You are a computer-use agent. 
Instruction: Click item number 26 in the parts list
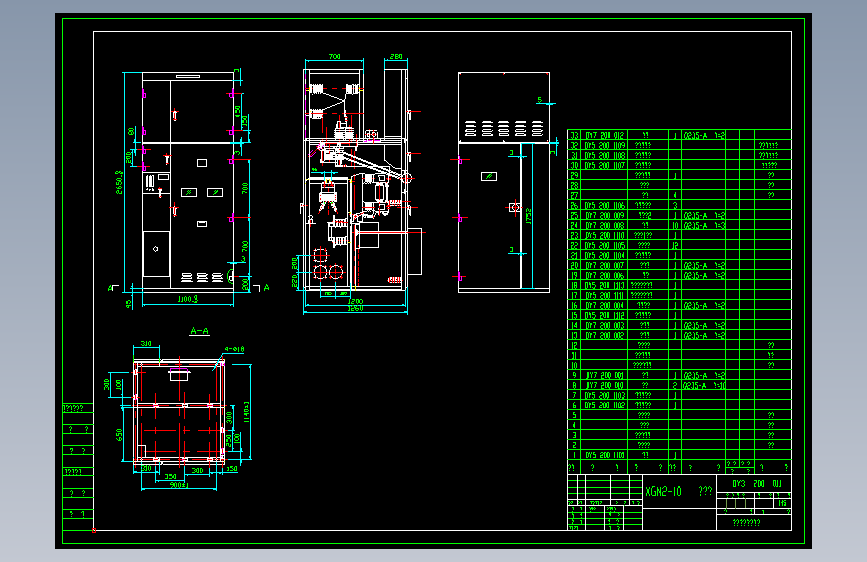pos(574,205)
